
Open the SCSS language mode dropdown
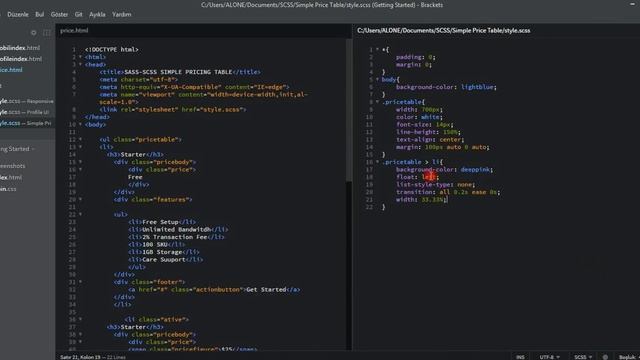(x=583, y=357)
